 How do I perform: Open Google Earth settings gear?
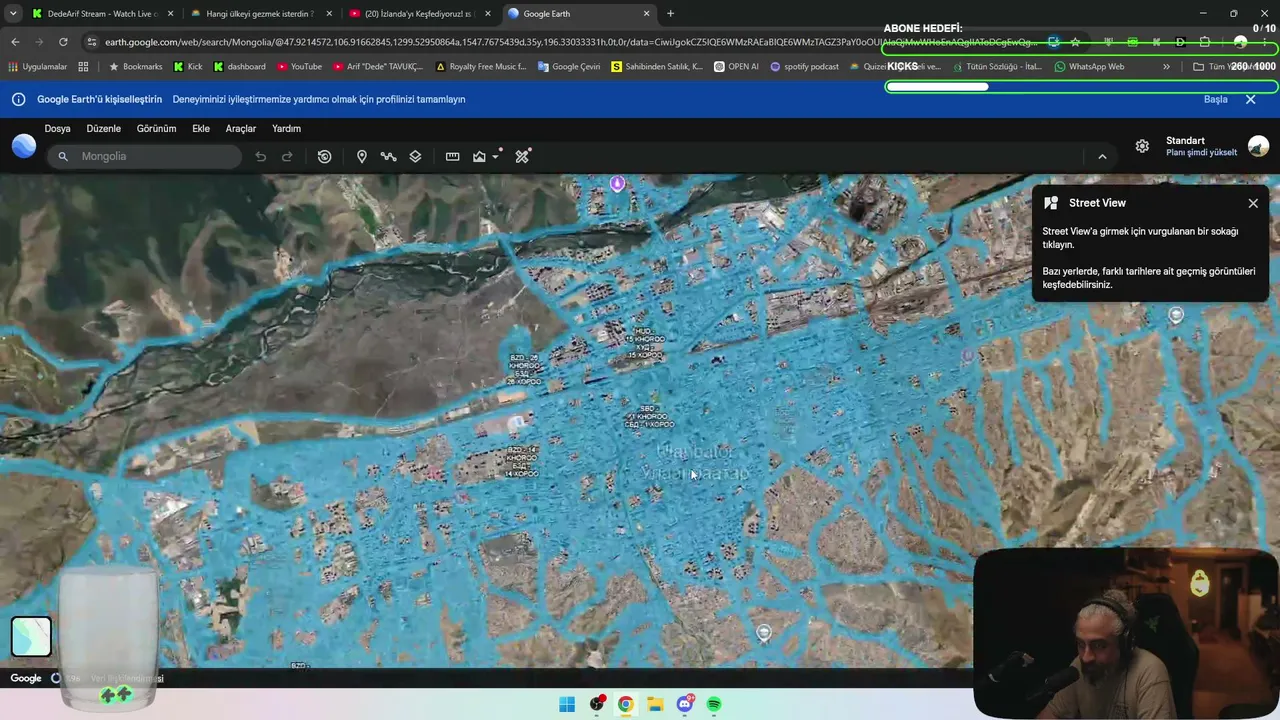click(1142, 146)
